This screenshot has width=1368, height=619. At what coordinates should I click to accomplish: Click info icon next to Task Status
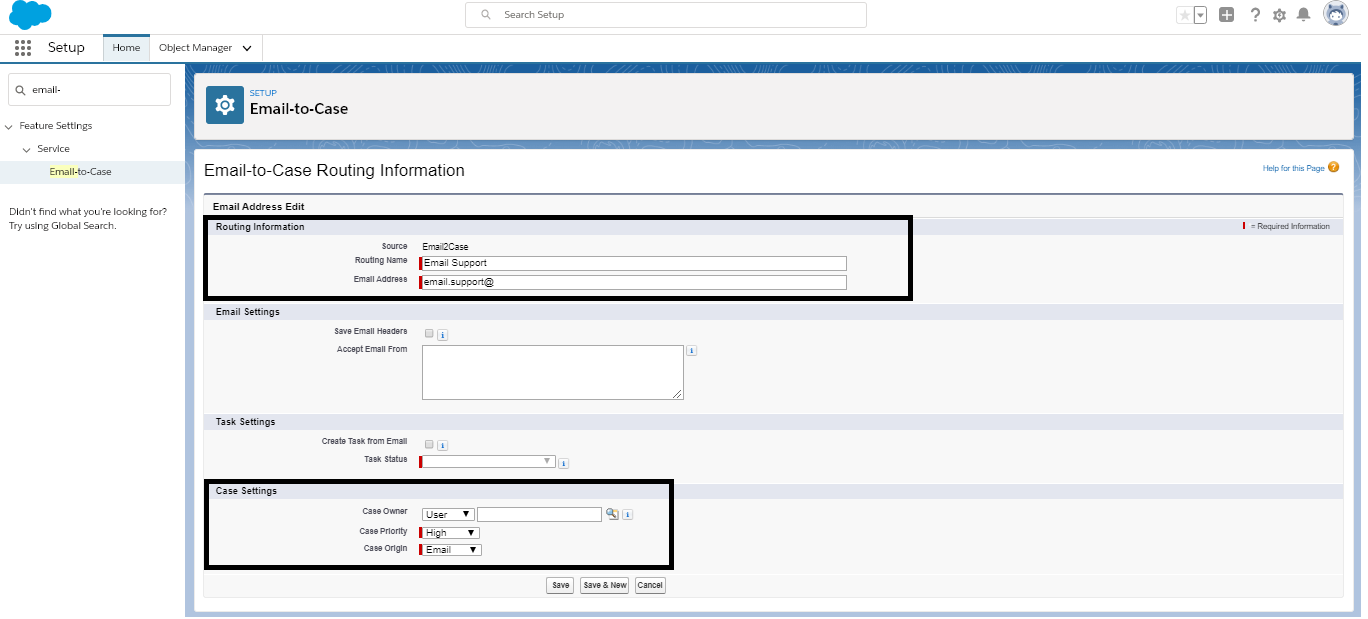point(563,463)
